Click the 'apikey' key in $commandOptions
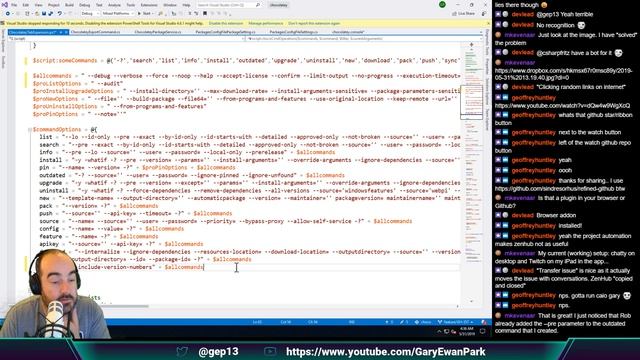The height and width of the screenshot is (360, 640). pyautogui.click(x=49, y=244)
